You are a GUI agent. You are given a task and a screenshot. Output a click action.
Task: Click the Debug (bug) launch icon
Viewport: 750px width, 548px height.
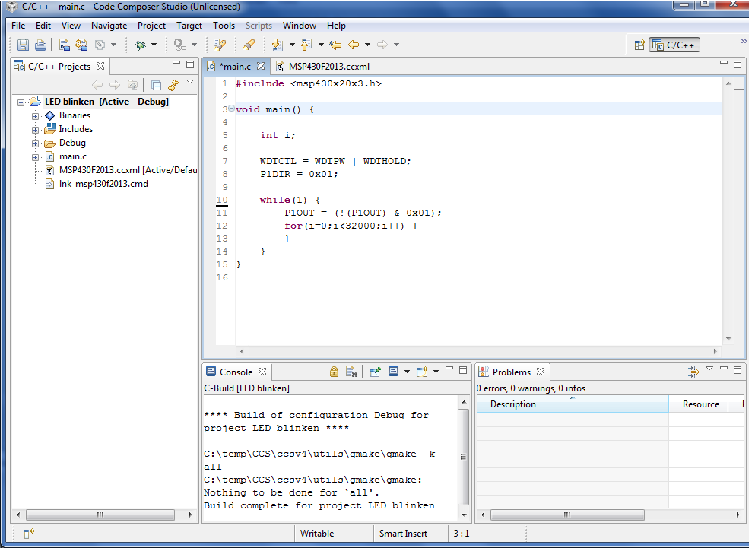tap(142, 45)
